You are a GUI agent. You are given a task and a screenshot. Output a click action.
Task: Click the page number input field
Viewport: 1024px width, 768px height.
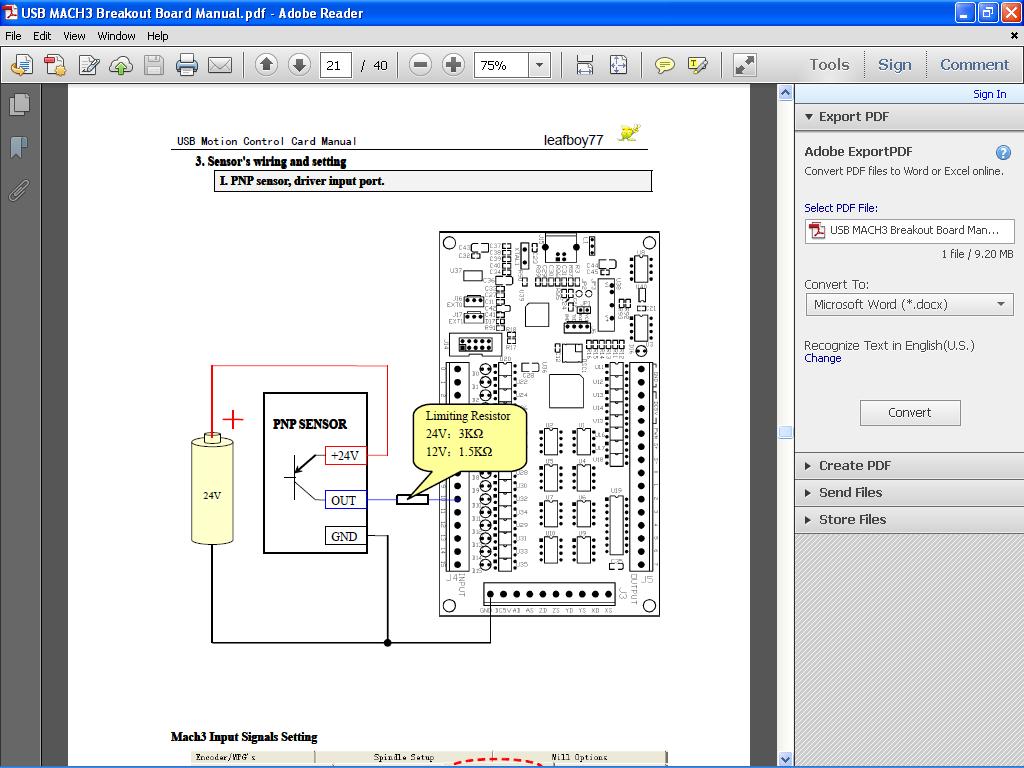click(335, 65)
